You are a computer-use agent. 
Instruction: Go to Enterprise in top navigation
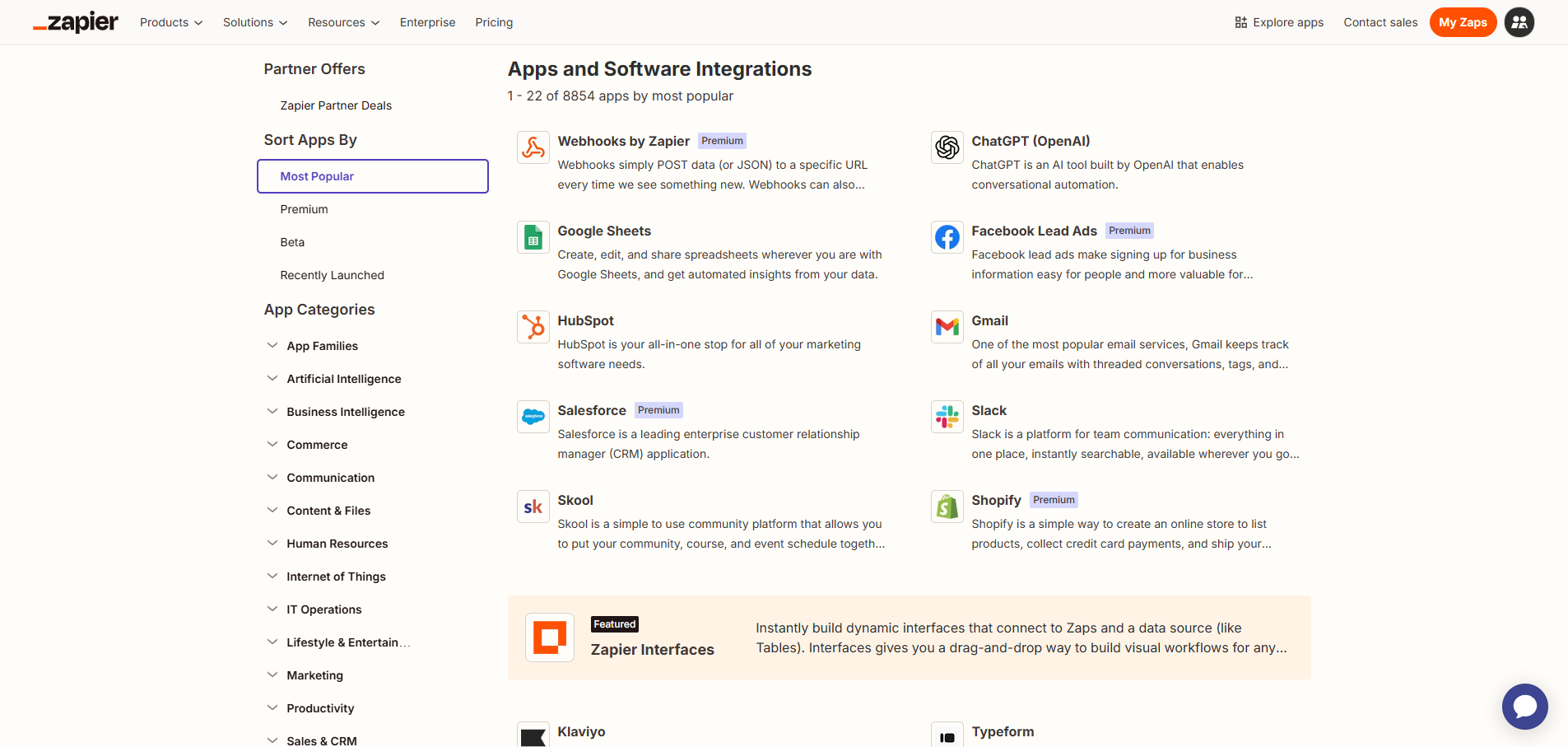(427, 22)
